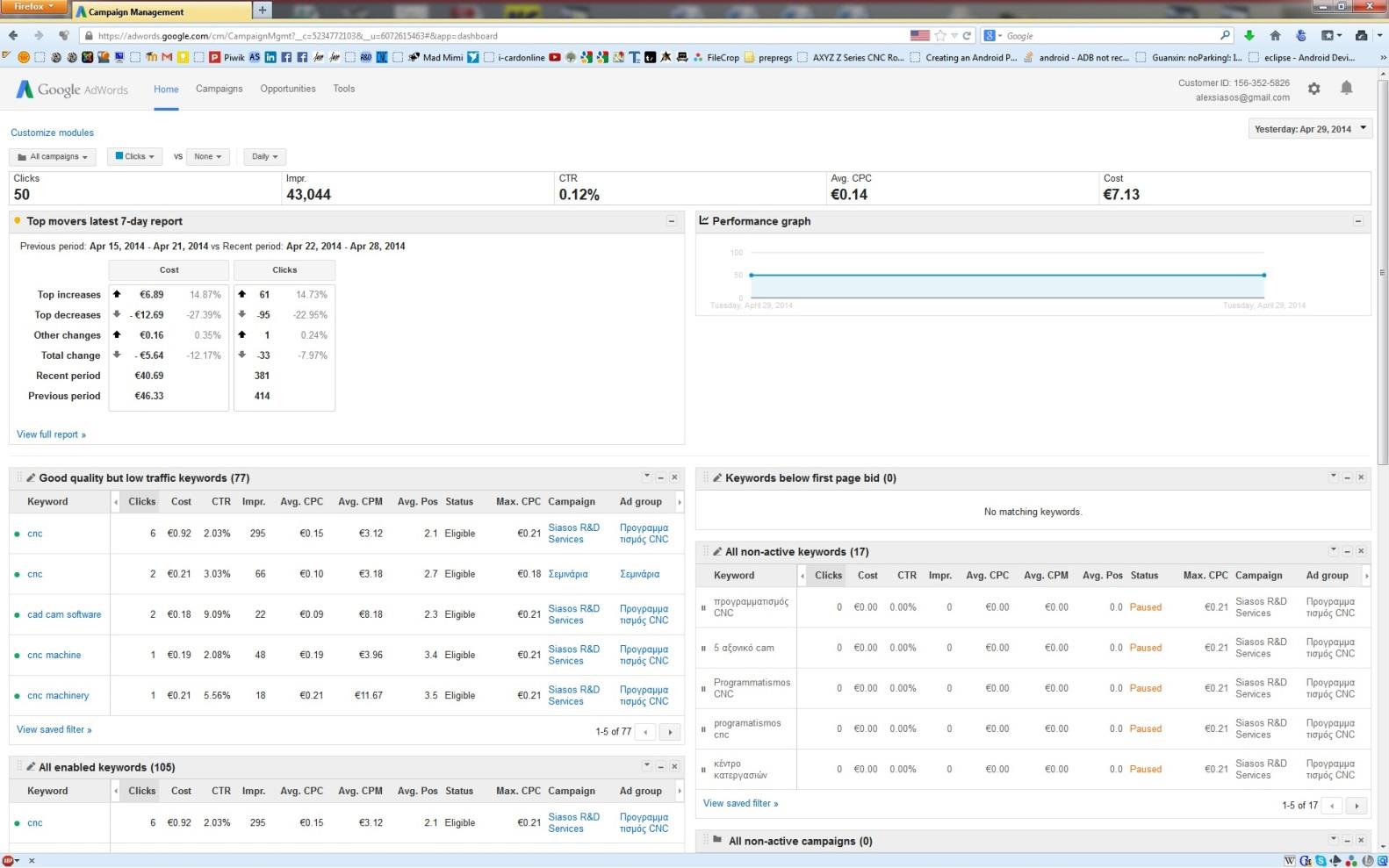Screen dimensions: 1389x868
Task: Open the Clicks metric dropdown
Action: point(134,156)
